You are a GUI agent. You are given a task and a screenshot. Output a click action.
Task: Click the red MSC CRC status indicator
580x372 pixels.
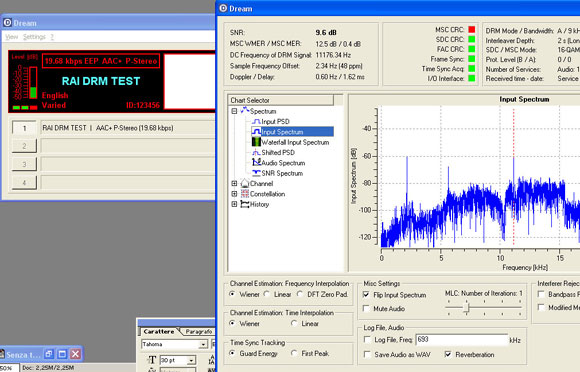pos(472,30)
